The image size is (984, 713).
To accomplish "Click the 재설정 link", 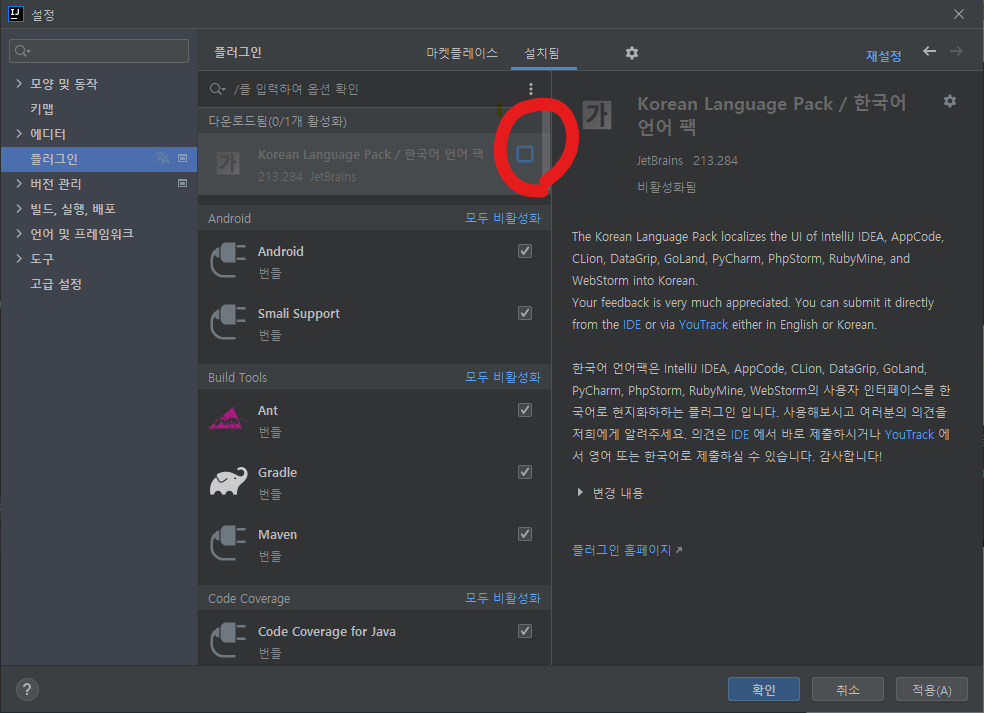I will 884,56.
